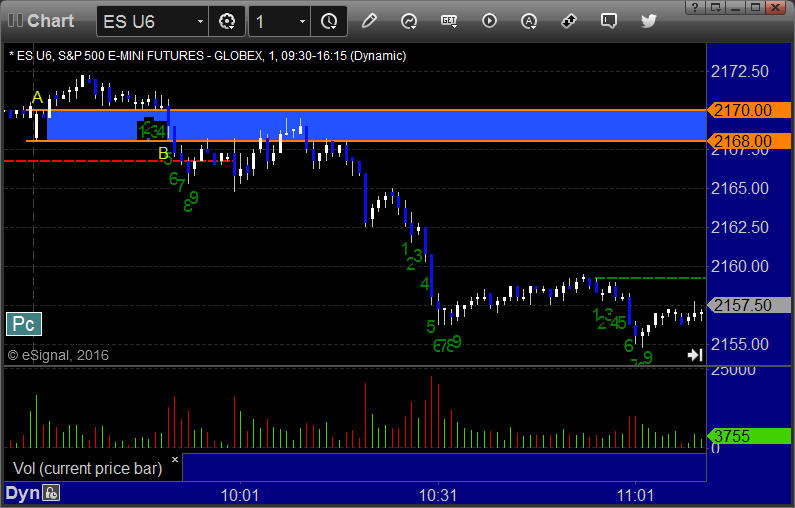Click the help question mark button
This screenshot has height=508, width=795.
(695, 7)
